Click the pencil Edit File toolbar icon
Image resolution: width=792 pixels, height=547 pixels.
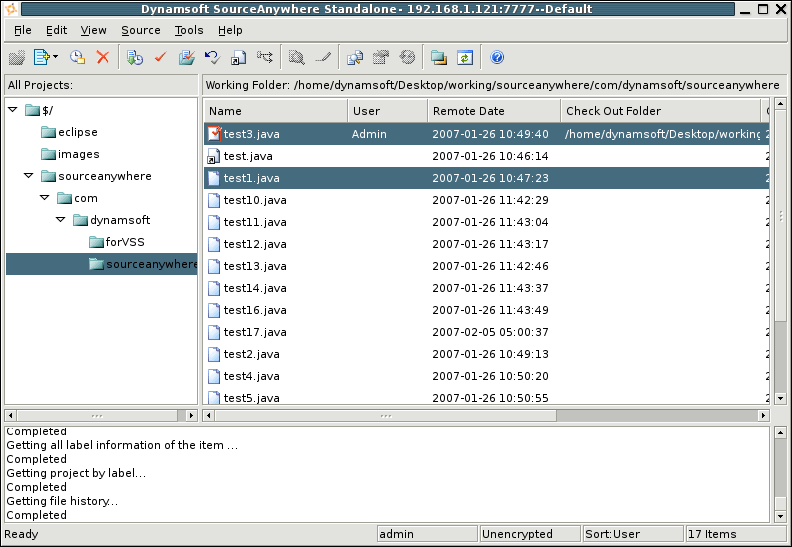click(323, 58)
